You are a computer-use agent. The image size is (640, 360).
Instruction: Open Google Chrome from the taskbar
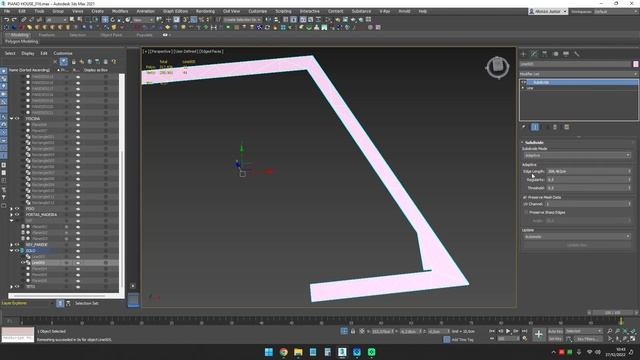[x=283, y=352]
